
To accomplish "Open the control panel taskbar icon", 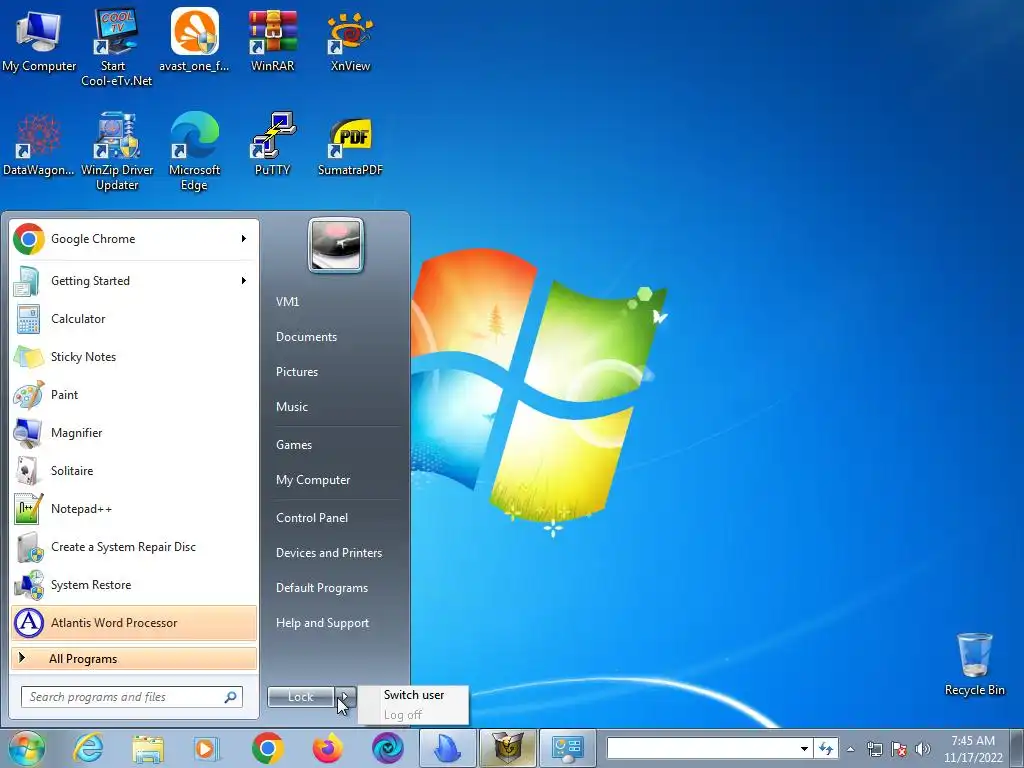I will pyautogui.click(x=568, y=748).
